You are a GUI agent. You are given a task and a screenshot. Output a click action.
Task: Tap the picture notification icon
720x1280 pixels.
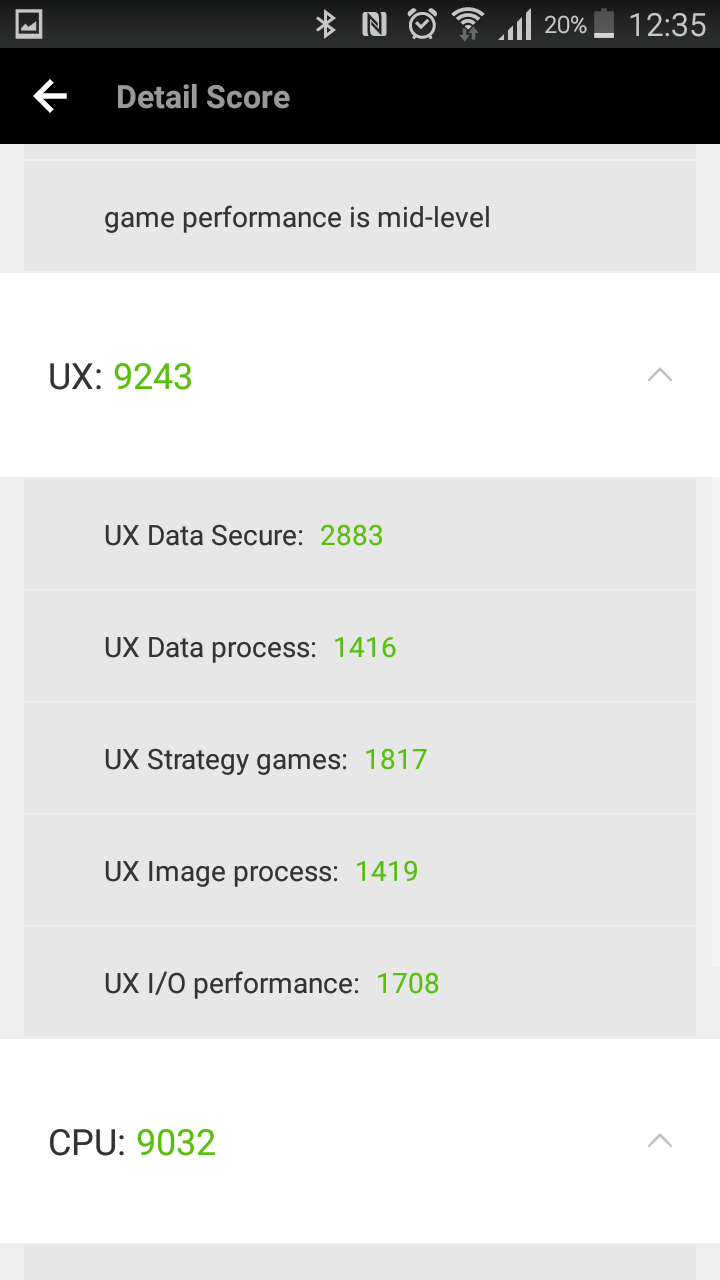pyautogui.click(x=29, y=24)
